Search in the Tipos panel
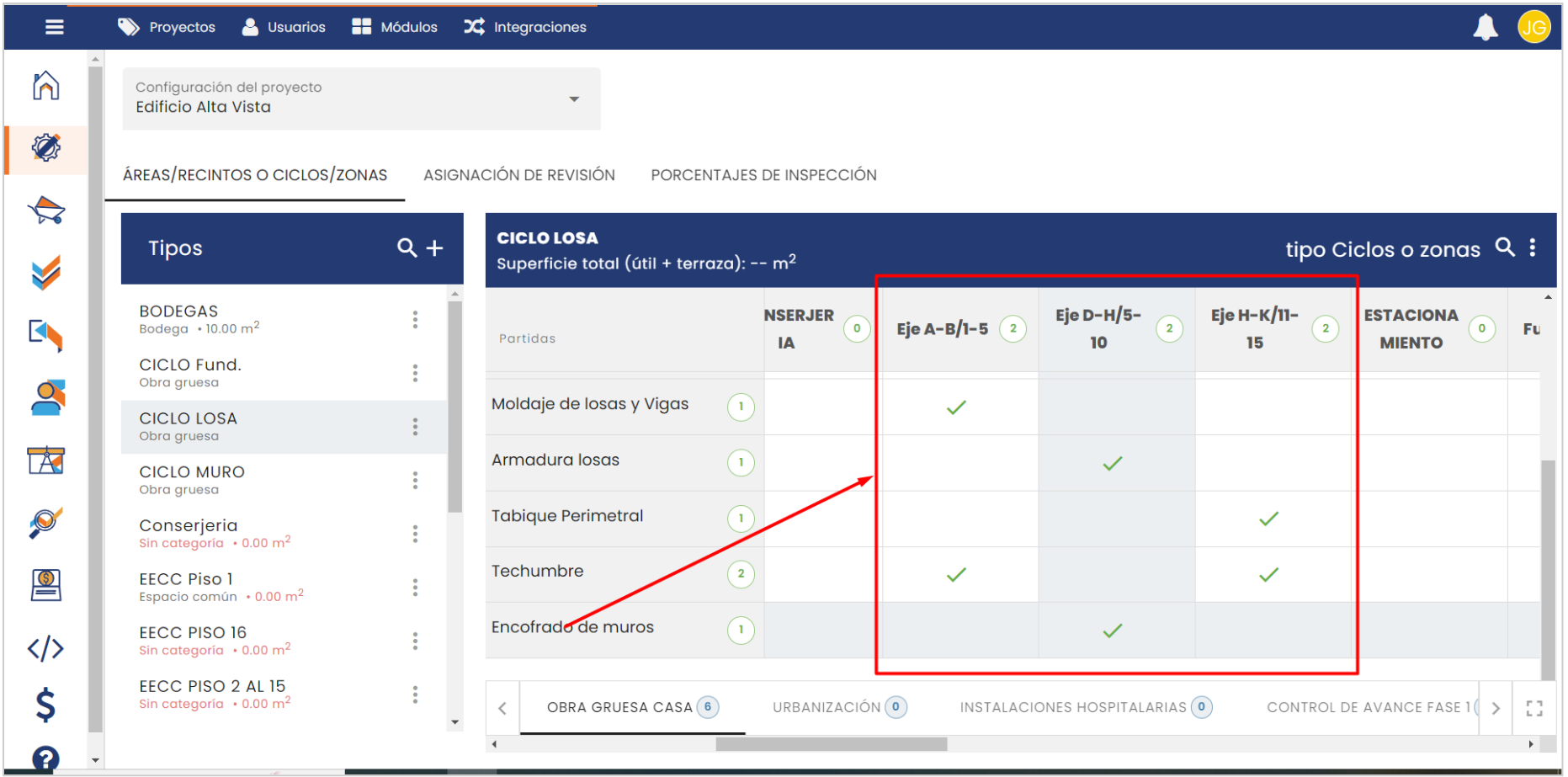Screen dimensions: 1568x777 tap(407, 248)
